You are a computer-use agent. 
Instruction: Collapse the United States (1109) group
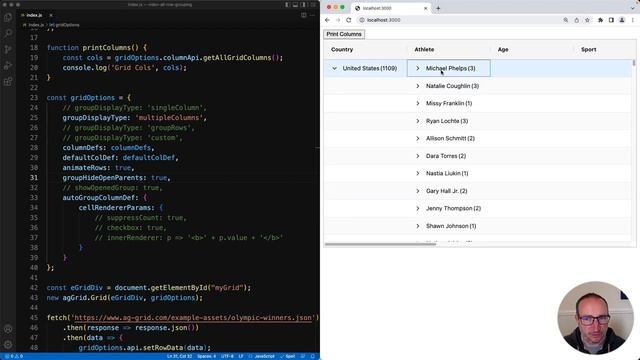334,69
